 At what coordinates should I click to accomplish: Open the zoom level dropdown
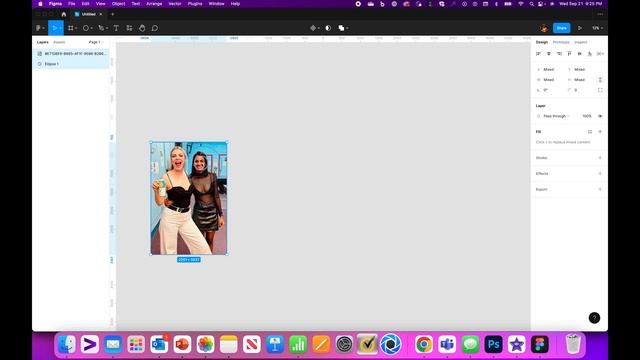coord(598,28)
